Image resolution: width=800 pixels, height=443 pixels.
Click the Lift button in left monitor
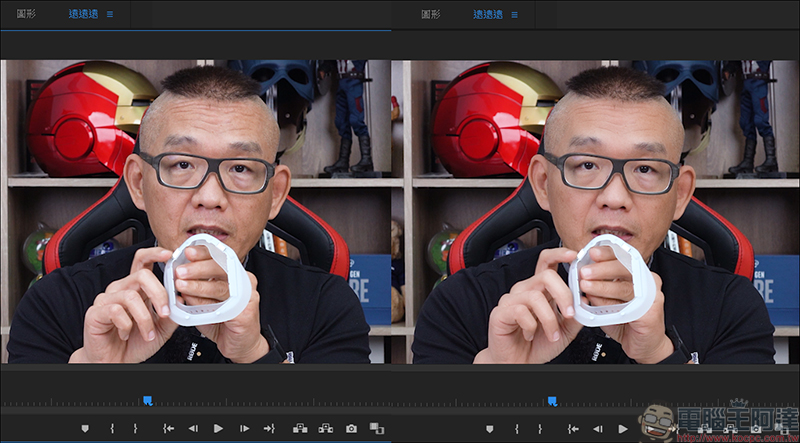[x=300, y=428]
